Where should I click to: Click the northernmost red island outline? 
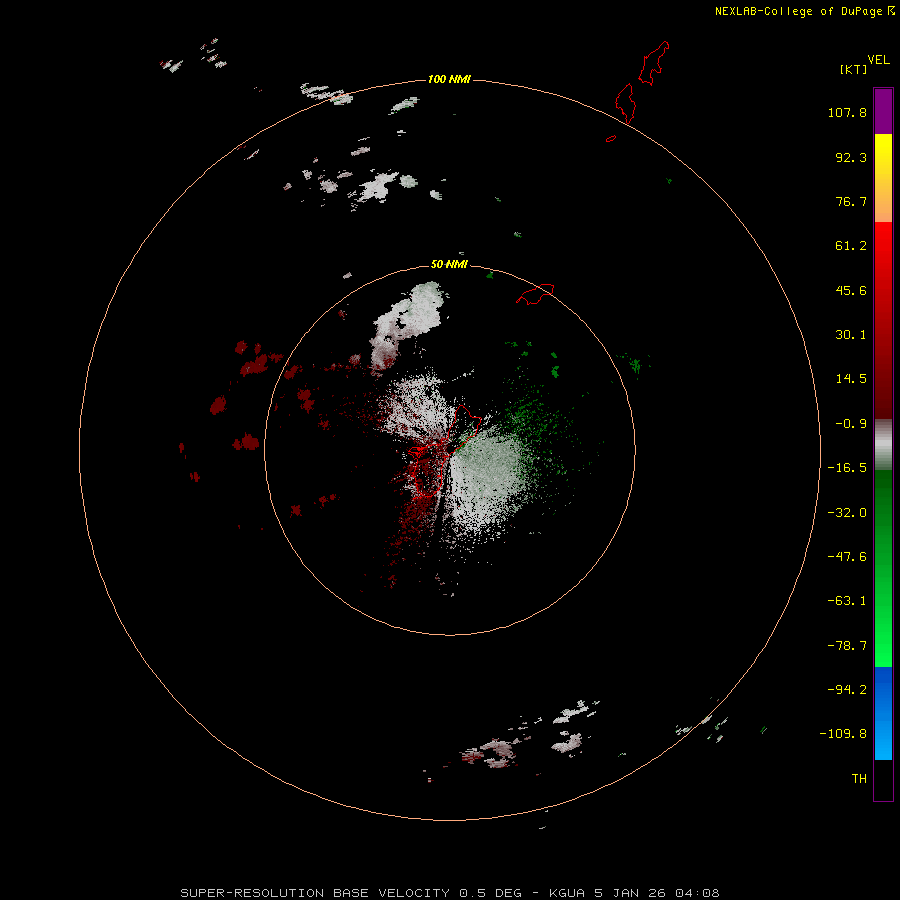click(x=654, y=63)
